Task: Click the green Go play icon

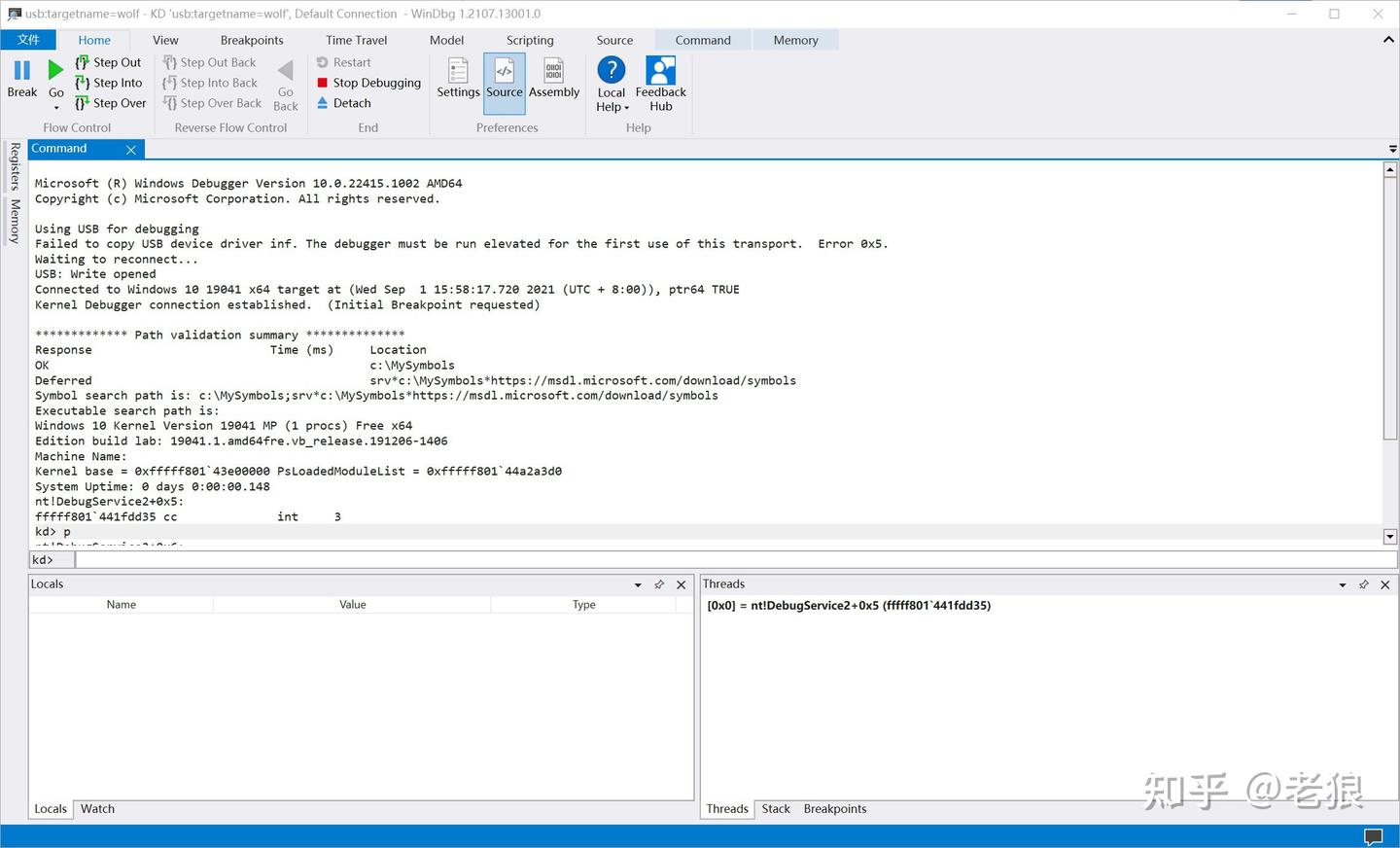Action: pyautogui.click(x=55, y=70)
